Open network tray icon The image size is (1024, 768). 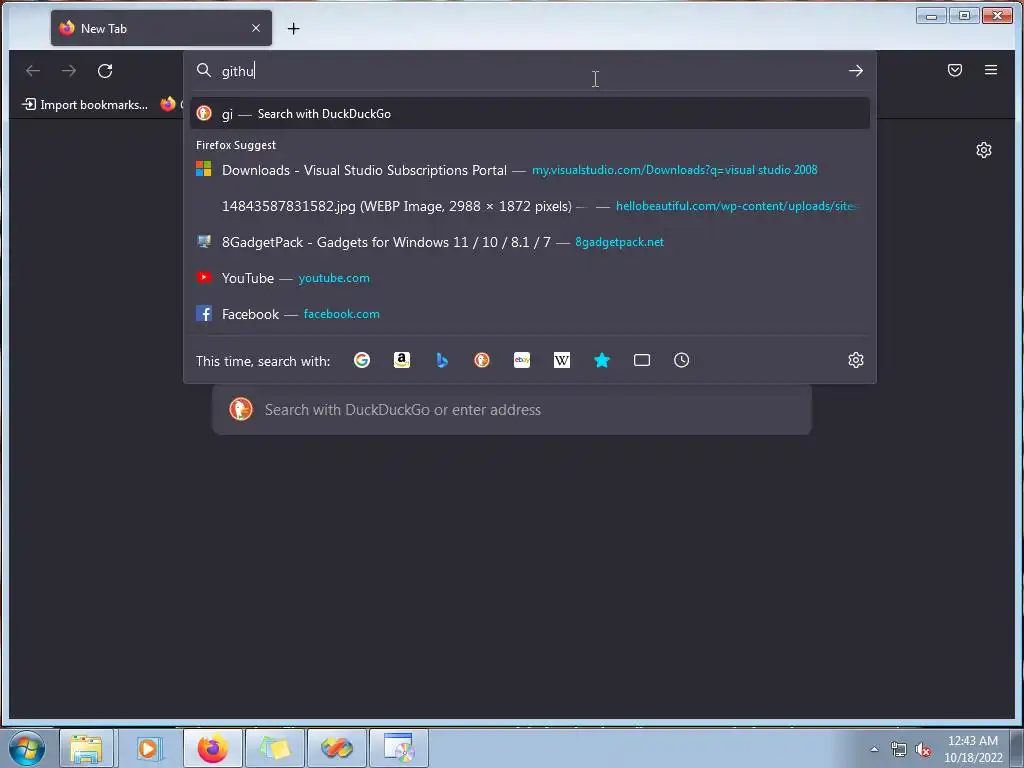tap(899, 750)
